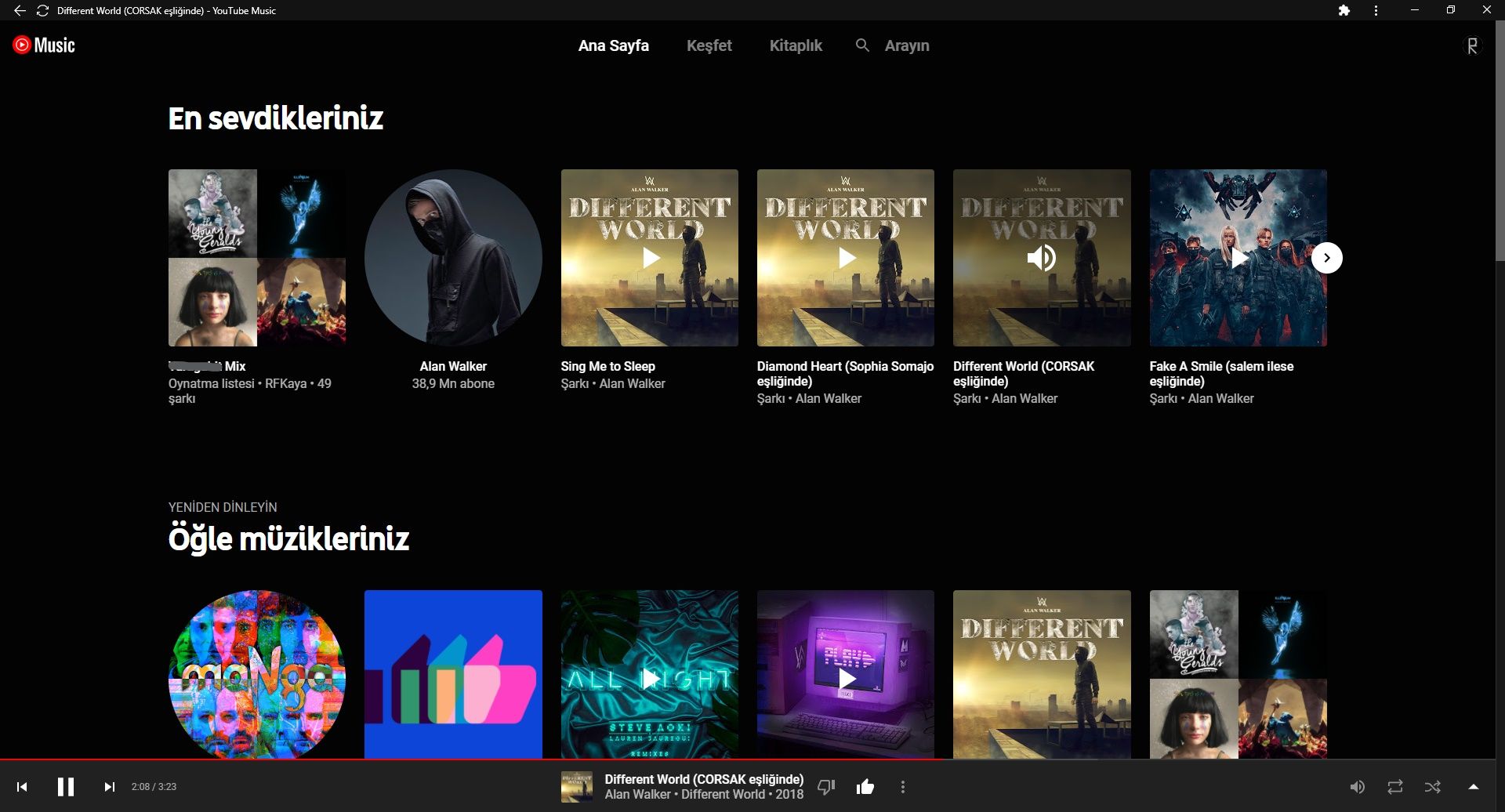Viewport: 1505px width, 812px height.
Task: Click the small album art in the player bar
Action: pos(577,787)
